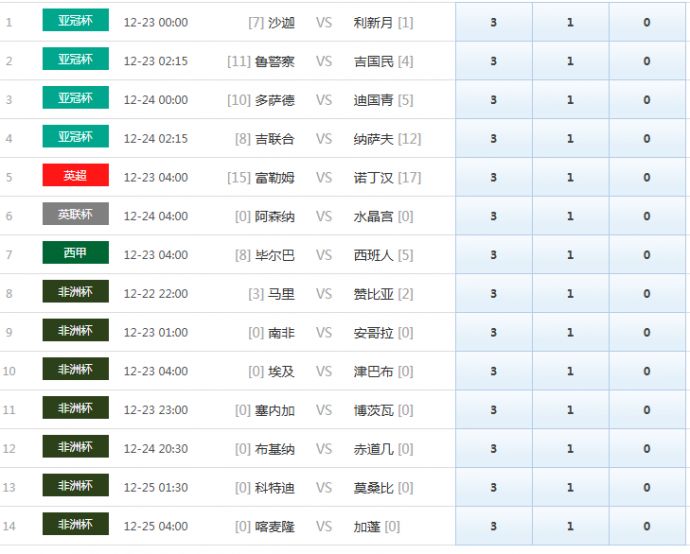Click the red 英超 league tag
The height and width of the screenshot is (554, 690).
click(x=75, y=176)
